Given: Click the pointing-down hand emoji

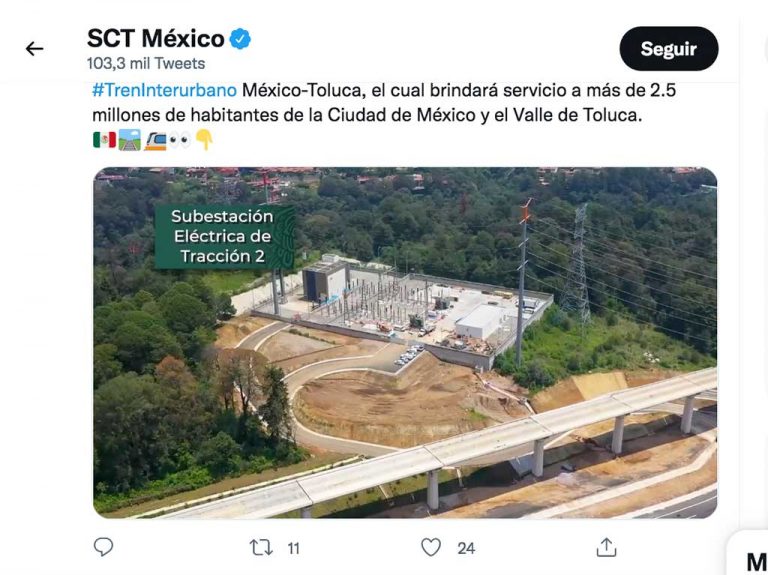Looking at the screenshot, I should pyautogui.click(x=204, y=140).
